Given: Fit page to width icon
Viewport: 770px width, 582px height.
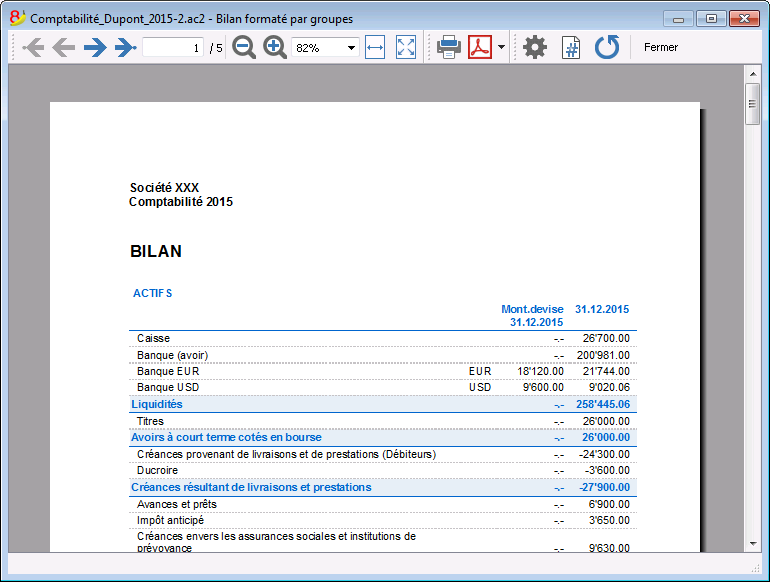Looking at the screenshot, I should click(375, 48).
